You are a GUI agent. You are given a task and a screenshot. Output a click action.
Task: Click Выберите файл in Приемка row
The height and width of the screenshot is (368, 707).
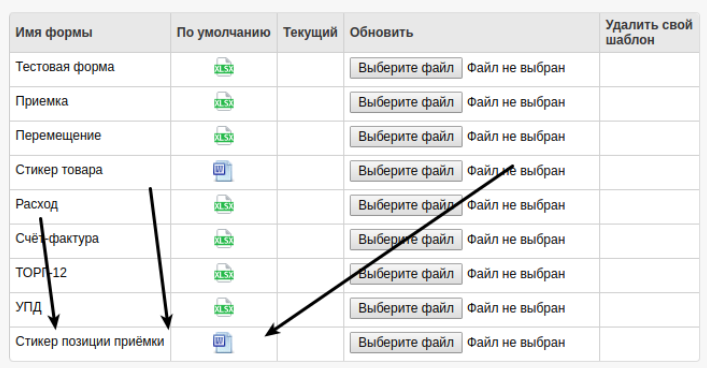pos(406,102)
